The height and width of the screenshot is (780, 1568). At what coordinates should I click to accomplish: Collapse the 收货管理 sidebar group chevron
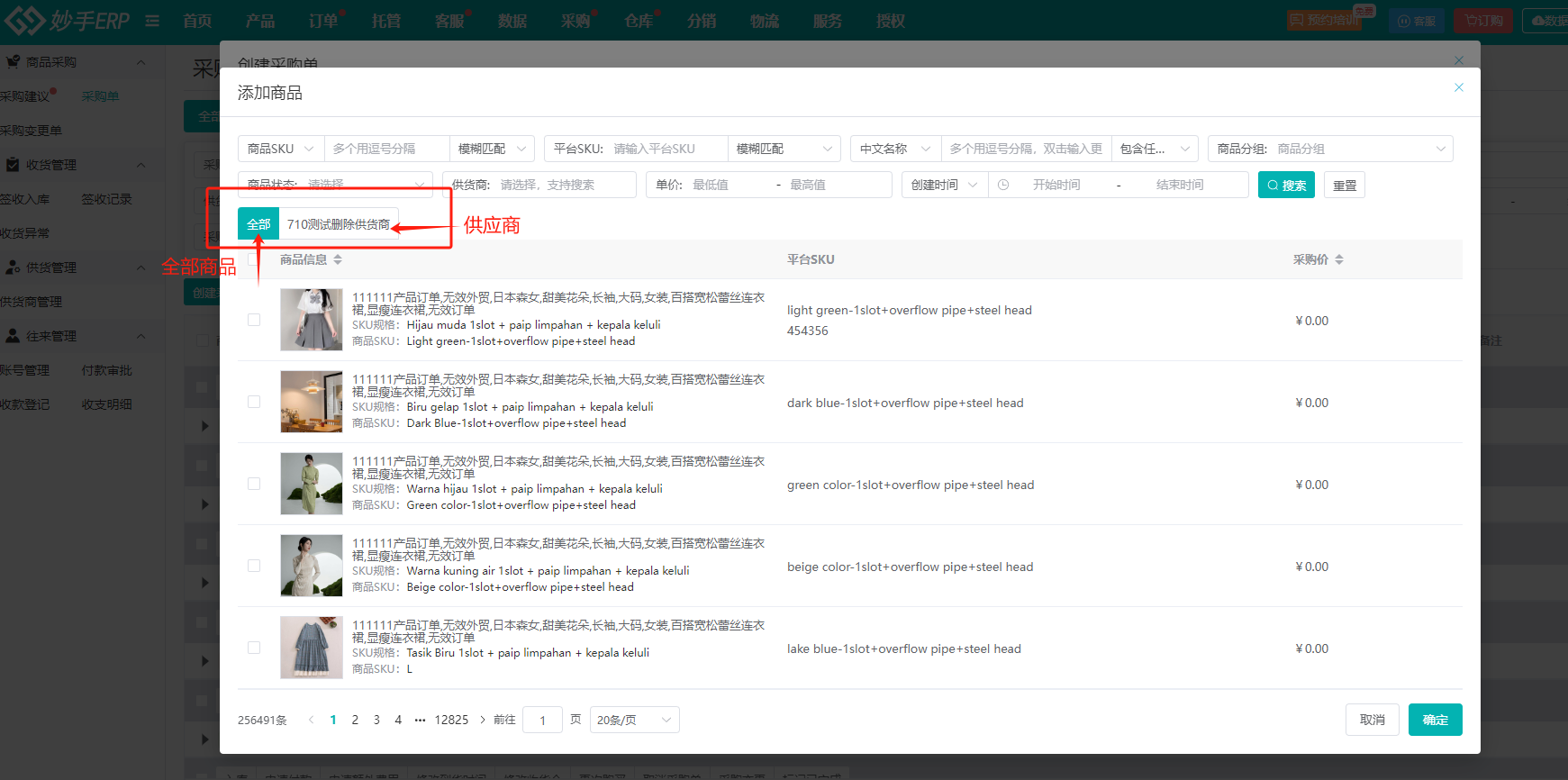pyautogui.click(x=140, y=165)
